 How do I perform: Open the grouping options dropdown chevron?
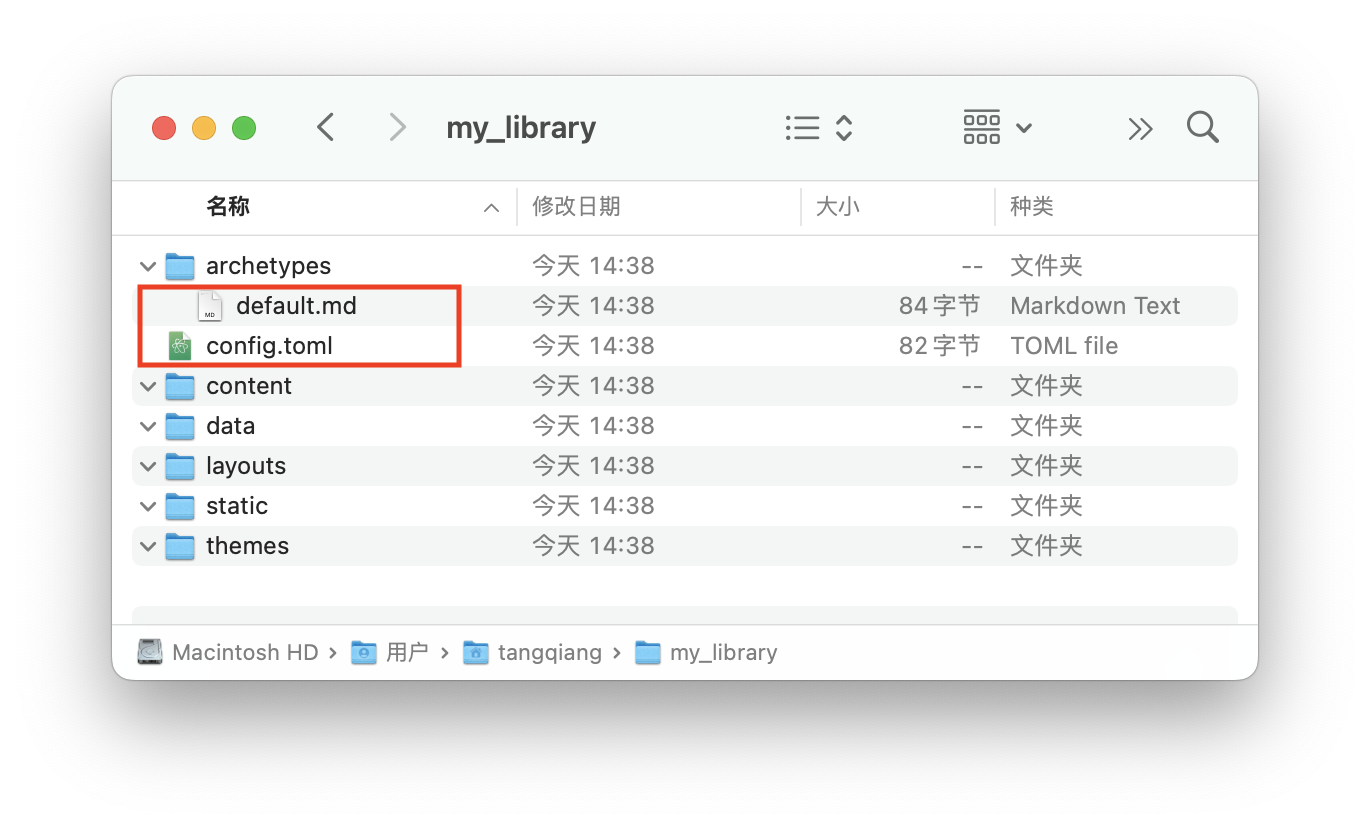(x=1023, y=127)
